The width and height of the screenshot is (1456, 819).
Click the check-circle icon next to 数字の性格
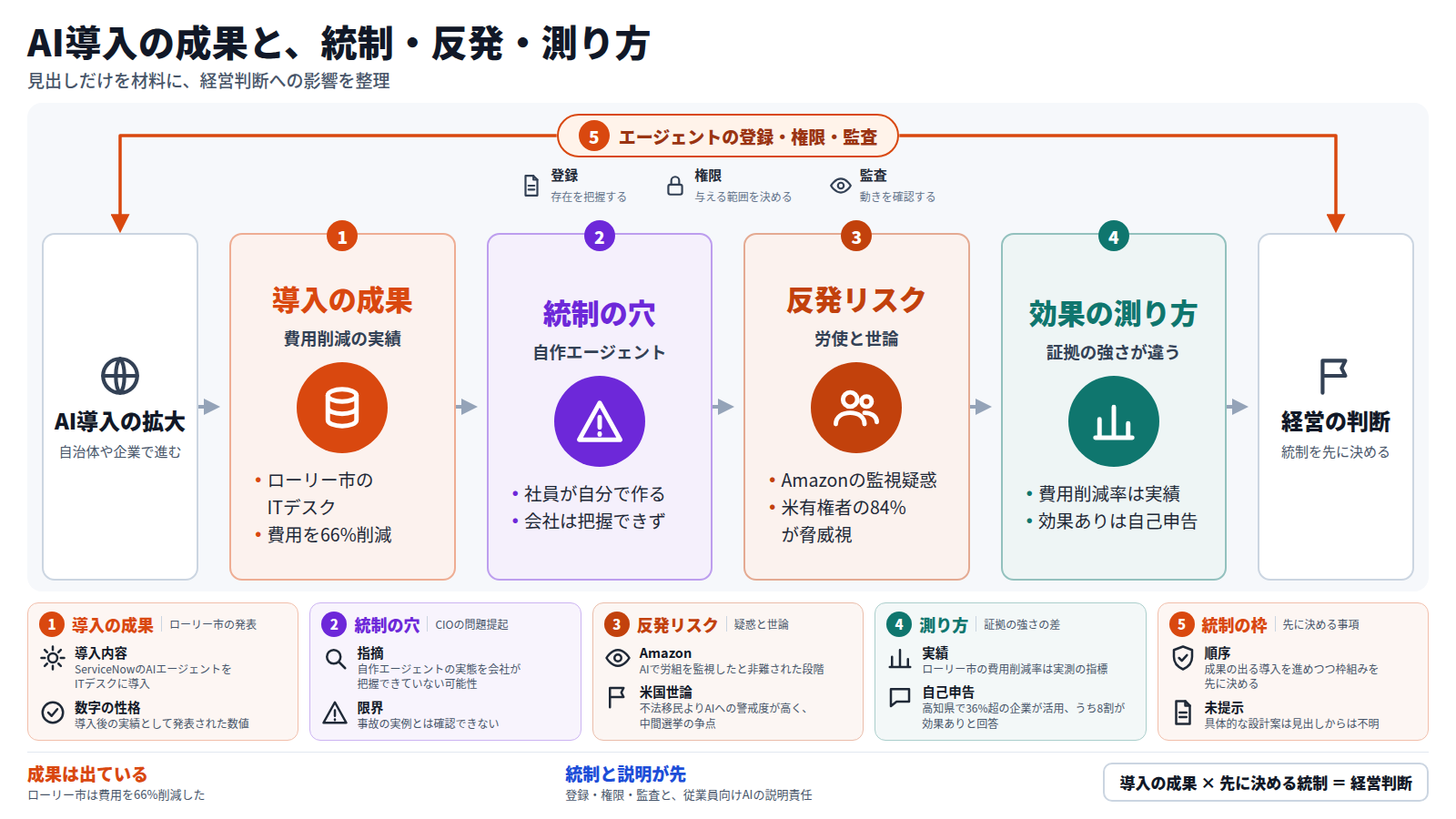coord(53,712)
